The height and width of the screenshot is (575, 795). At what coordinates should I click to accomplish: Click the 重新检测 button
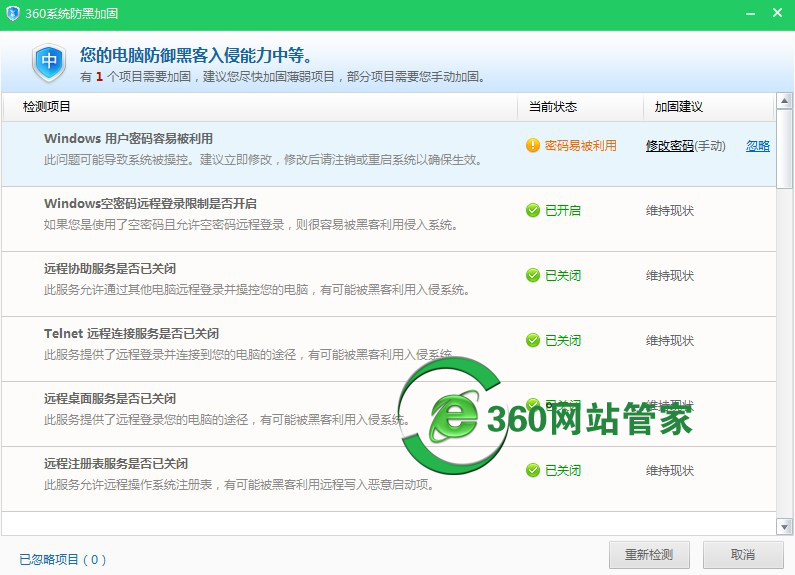(649, 555)
